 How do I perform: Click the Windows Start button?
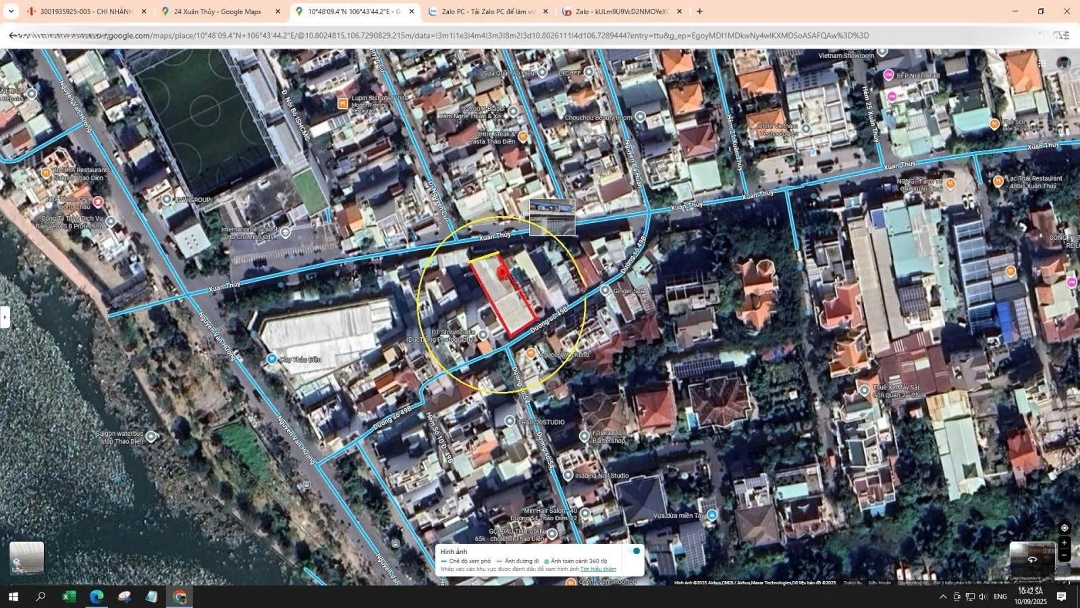click(x=14, y=597)
